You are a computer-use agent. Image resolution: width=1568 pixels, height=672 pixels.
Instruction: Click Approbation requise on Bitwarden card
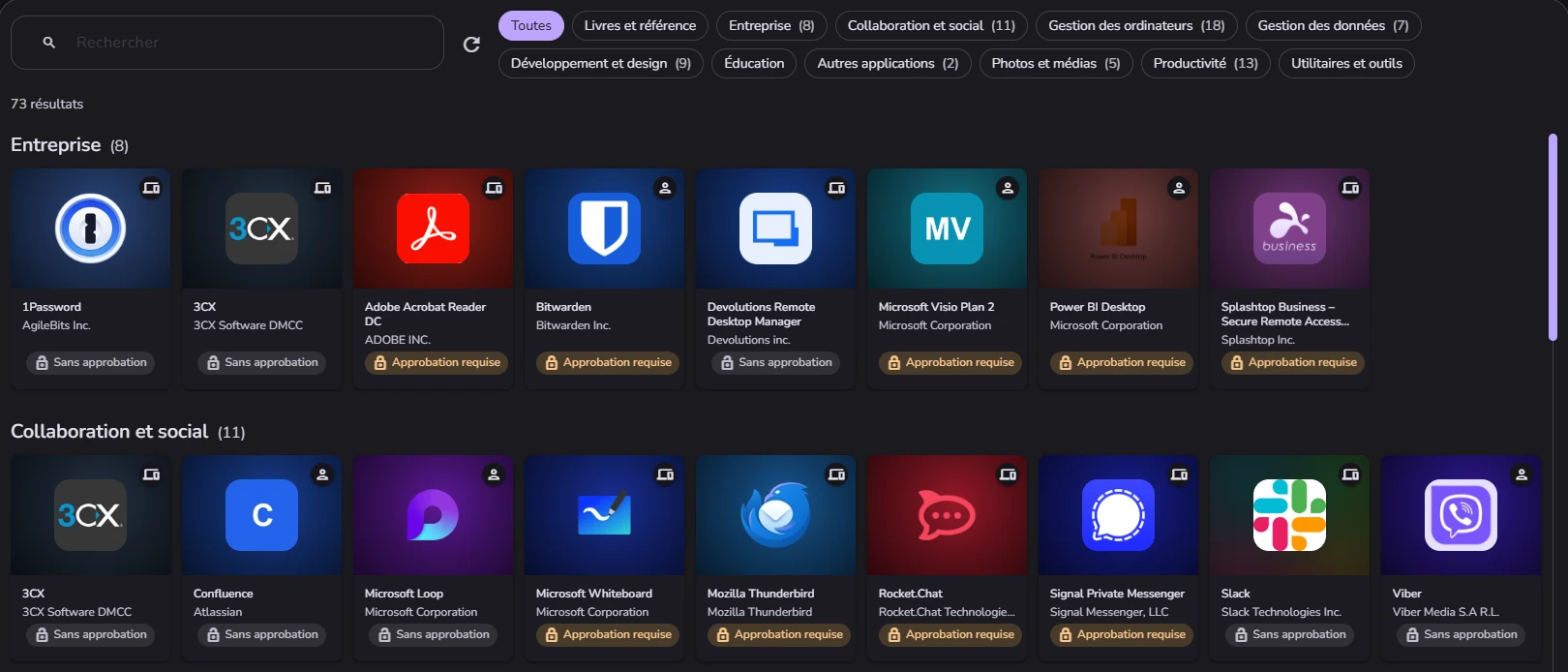tap(608, 363)
